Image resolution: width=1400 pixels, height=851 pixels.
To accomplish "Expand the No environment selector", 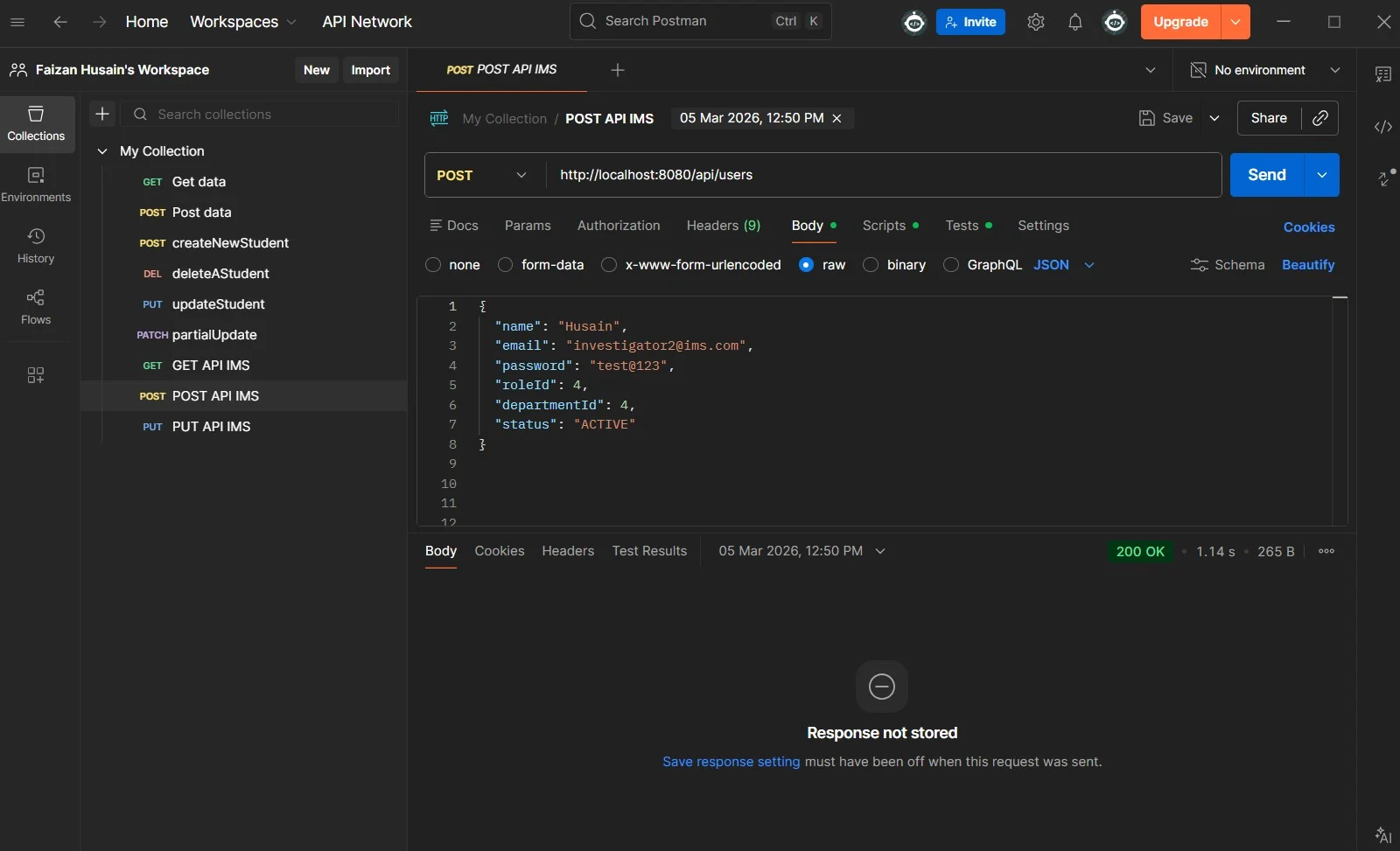I will pyautogui.click(x=1265, y=70).
